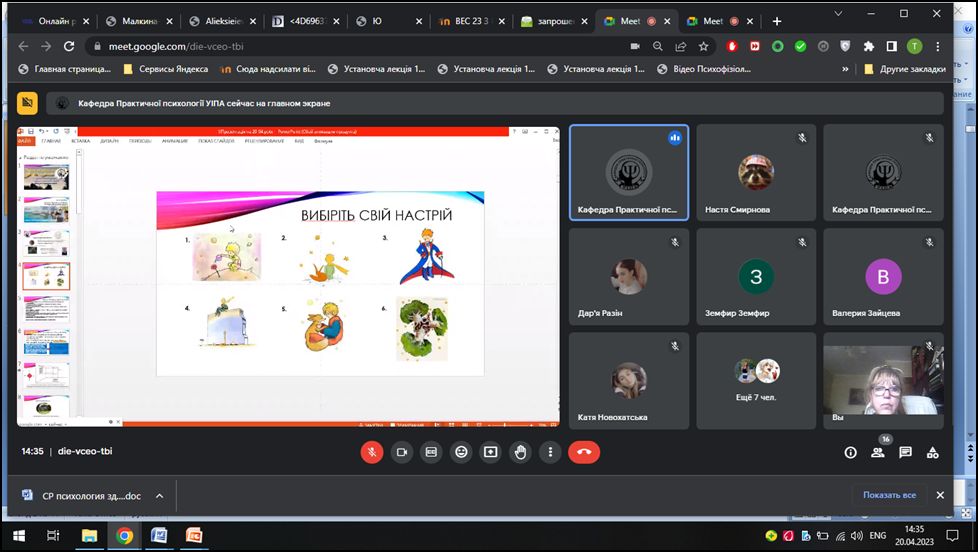Click the ENG language indicator
The height and width of the screenshot is (552, 978).
point(878,536)
